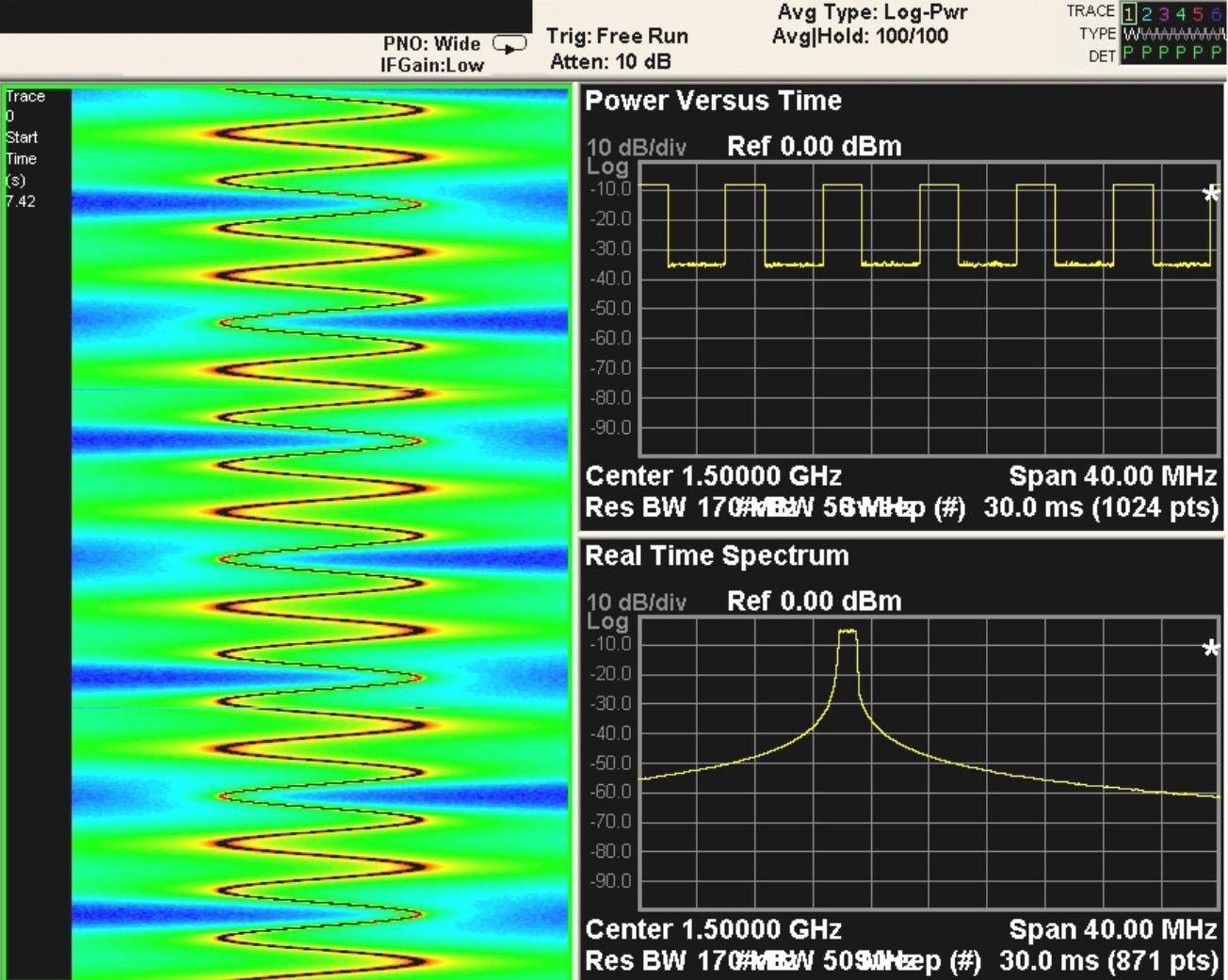Image resolution: width=1228 pixels, height=980 pixels.
Task: Click the trace 1 type 'W' indicator
Action: pyautogui.click(x=1130, y=34)
